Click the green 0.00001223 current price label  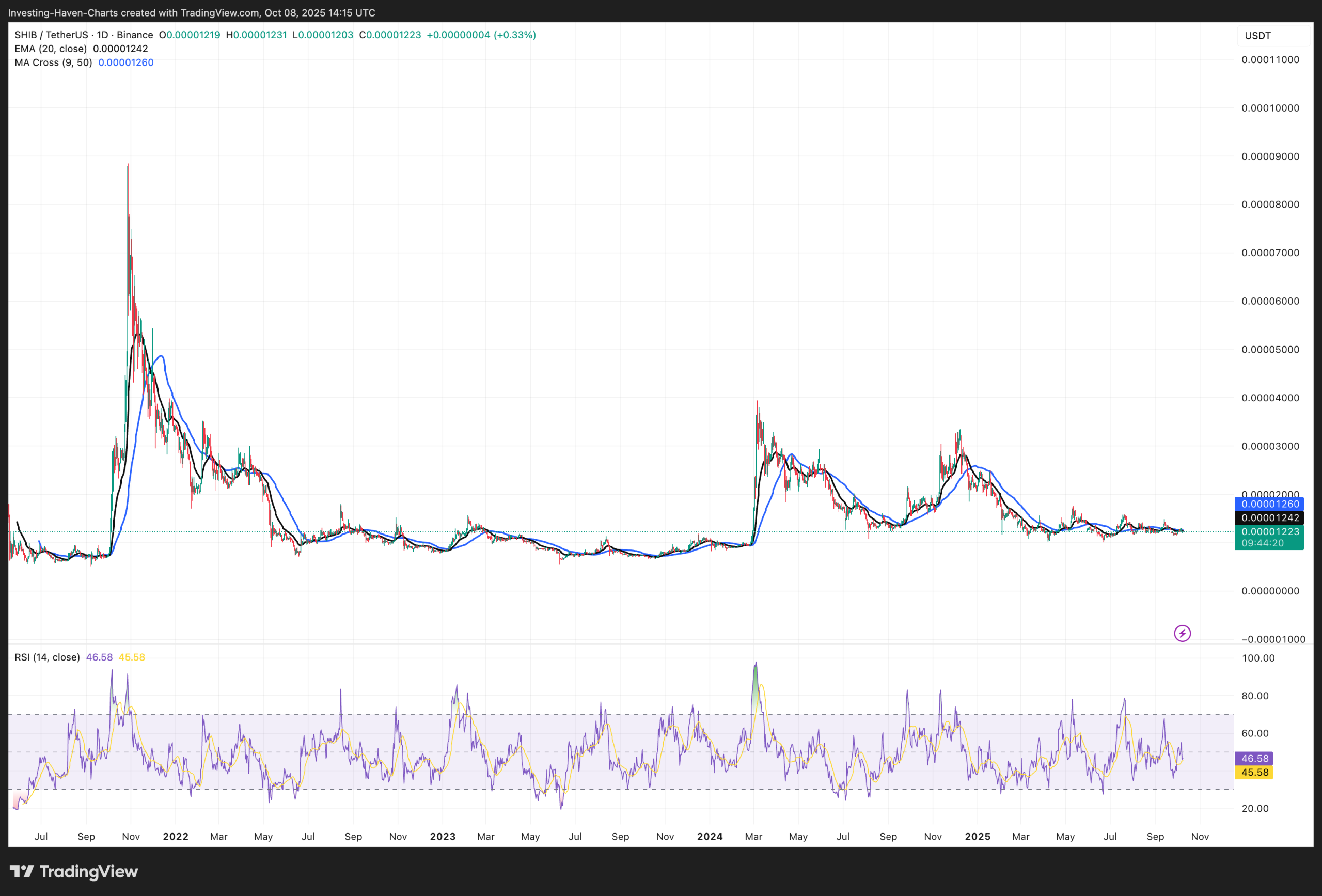click(1270, 531)
